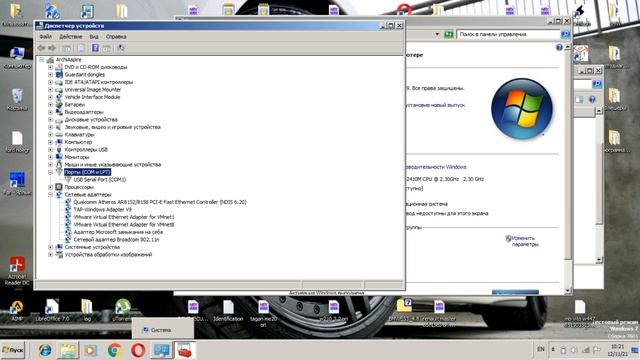Launch Windows Media Player from taskbar
The width and height of the screenshot is (640, 360).
click(91, 350)
